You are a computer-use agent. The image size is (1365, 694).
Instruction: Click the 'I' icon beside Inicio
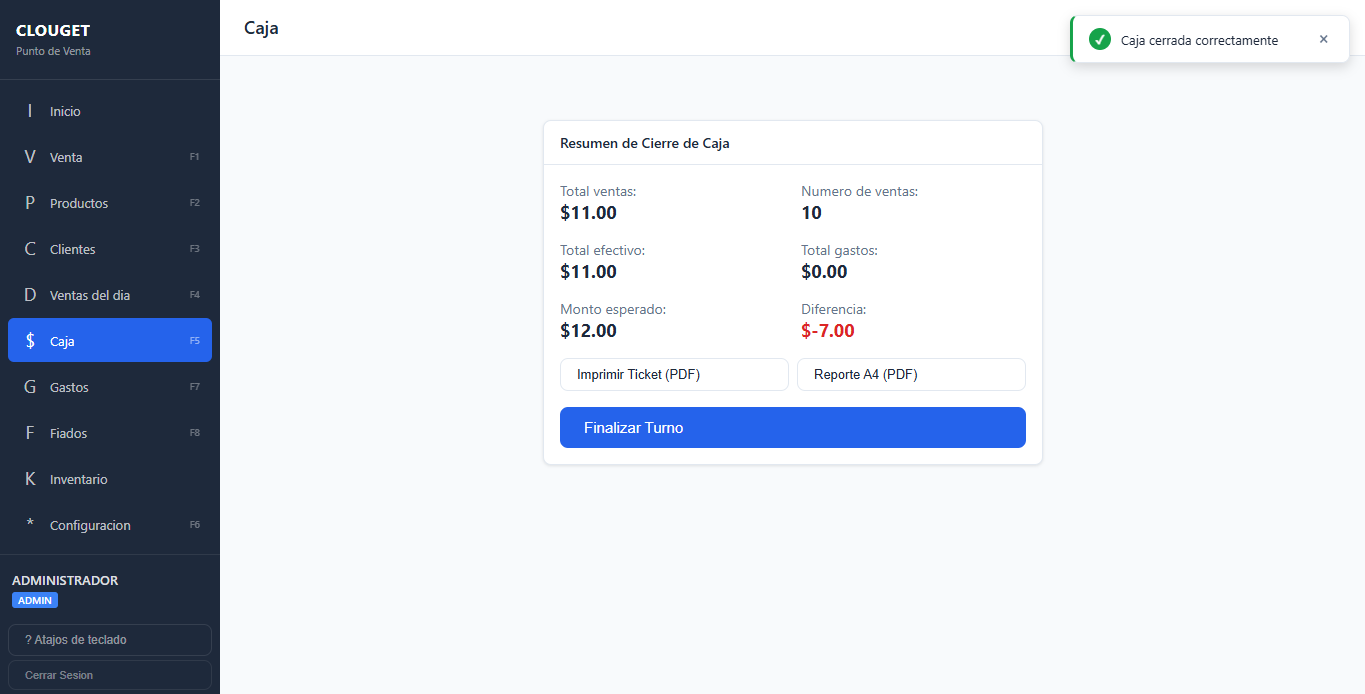coord(30,111)
